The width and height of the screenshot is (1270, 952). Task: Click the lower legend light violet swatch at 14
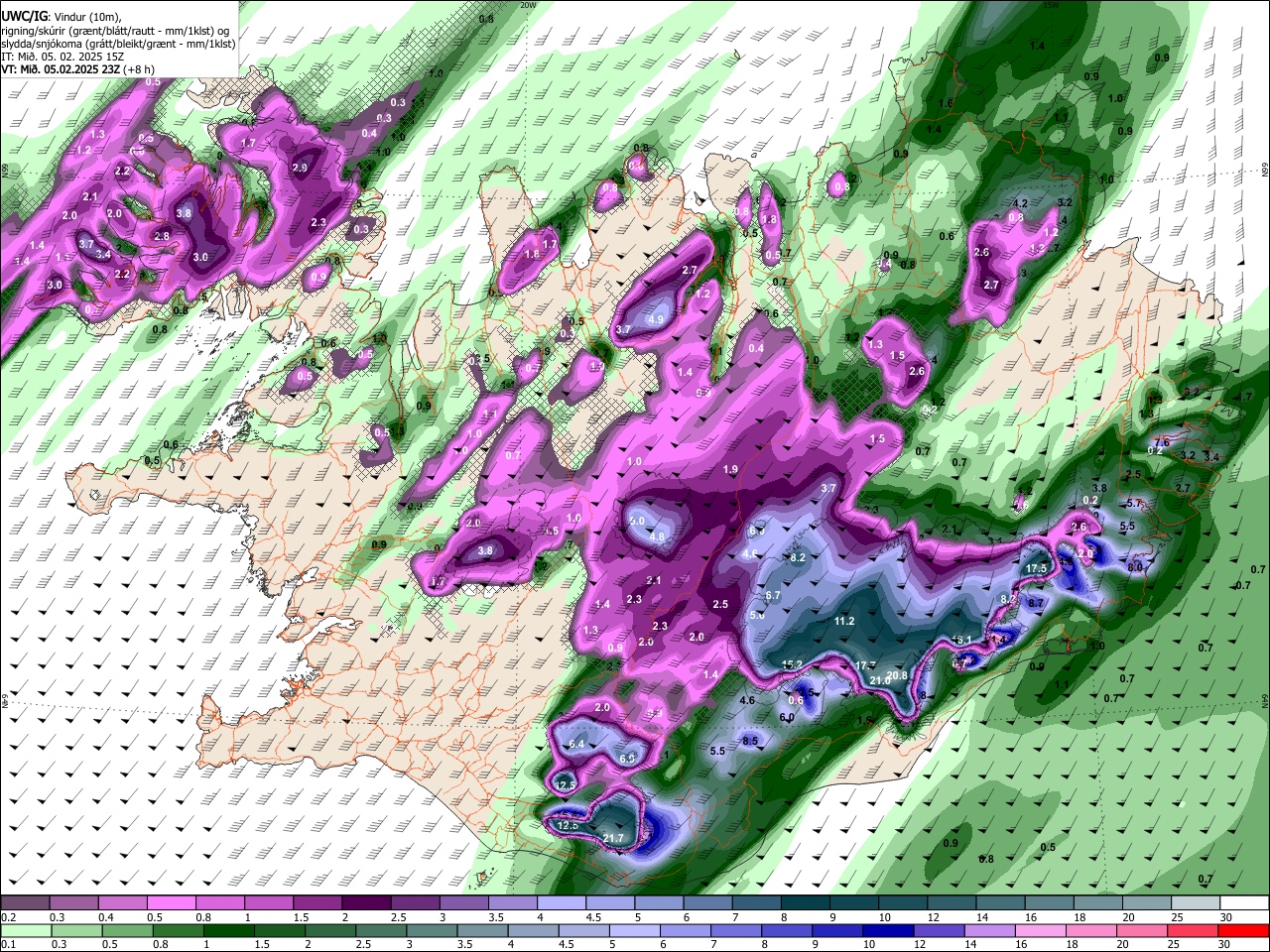(990, 930)
